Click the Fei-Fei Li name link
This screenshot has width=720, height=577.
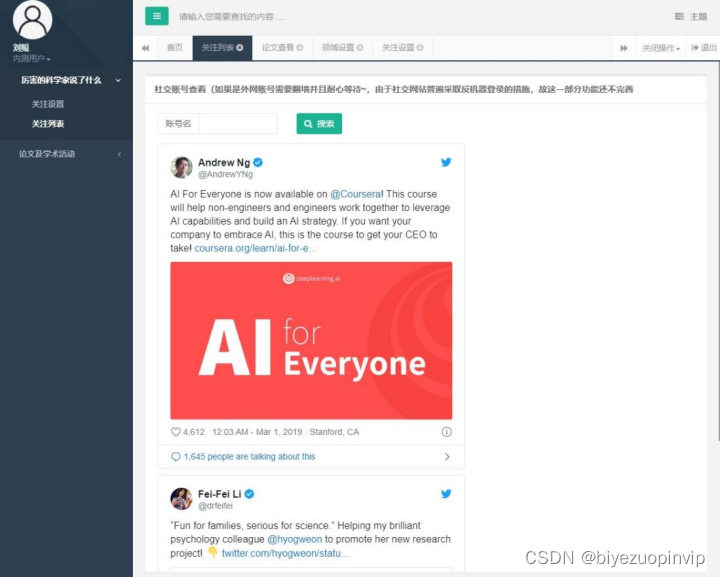(x=219, y=494)
